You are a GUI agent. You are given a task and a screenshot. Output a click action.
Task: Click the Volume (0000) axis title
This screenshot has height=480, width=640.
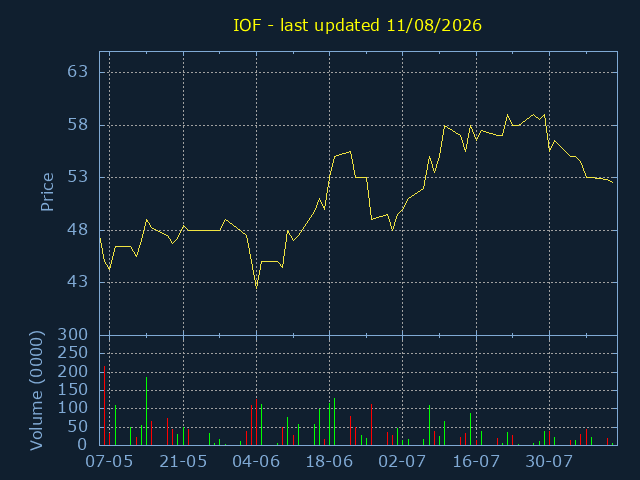[x=36, y=391]
